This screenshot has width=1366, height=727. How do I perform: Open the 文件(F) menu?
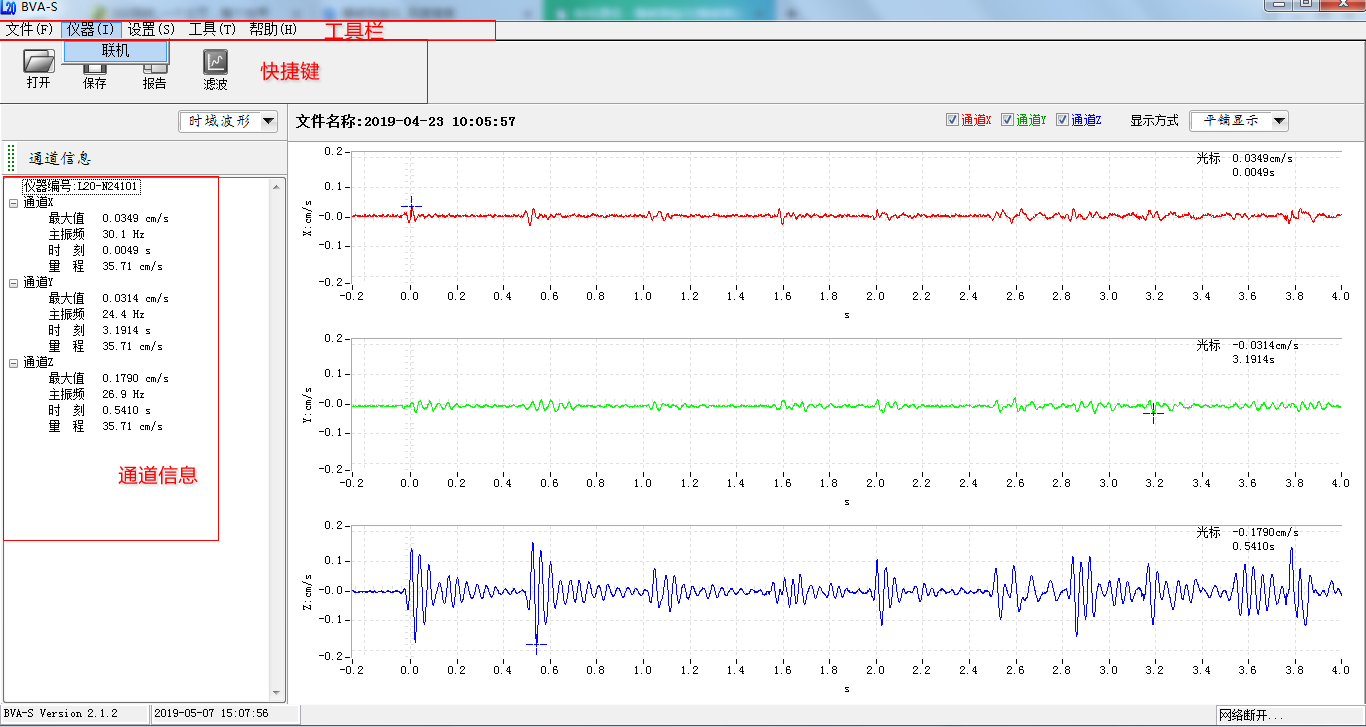click(29, 30)
